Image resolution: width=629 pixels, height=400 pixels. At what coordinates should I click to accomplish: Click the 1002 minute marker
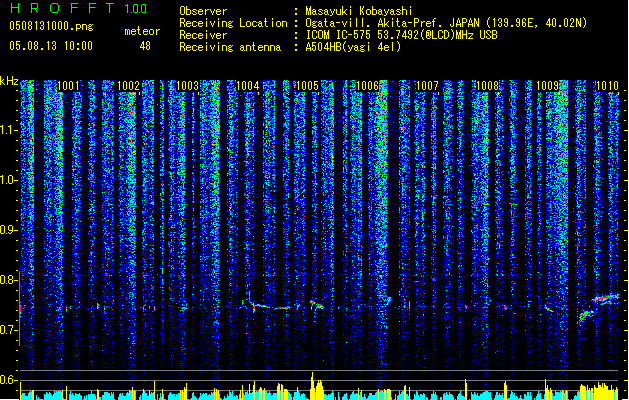point(128,86)
